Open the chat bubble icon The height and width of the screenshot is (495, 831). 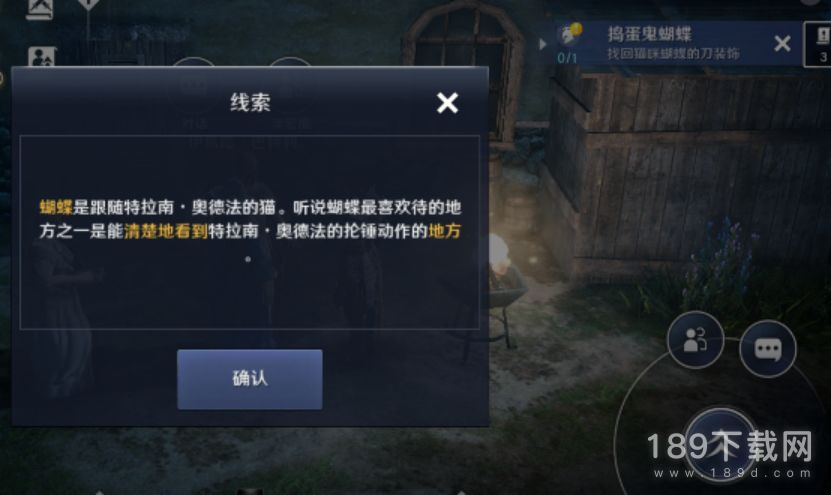pos(767,349)
